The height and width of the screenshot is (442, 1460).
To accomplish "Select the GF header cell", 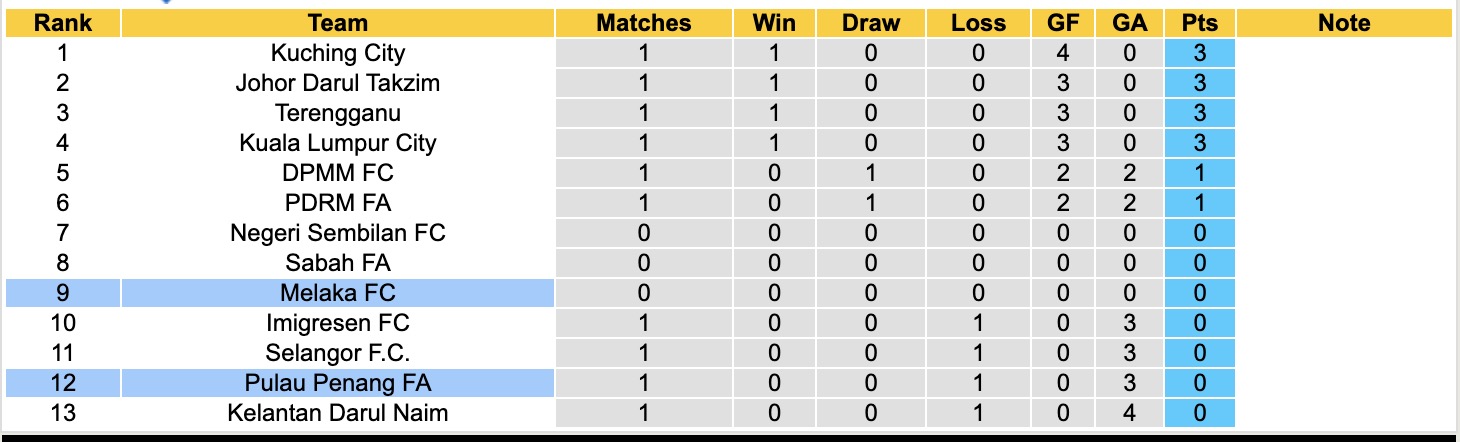I will point(1063,23).
